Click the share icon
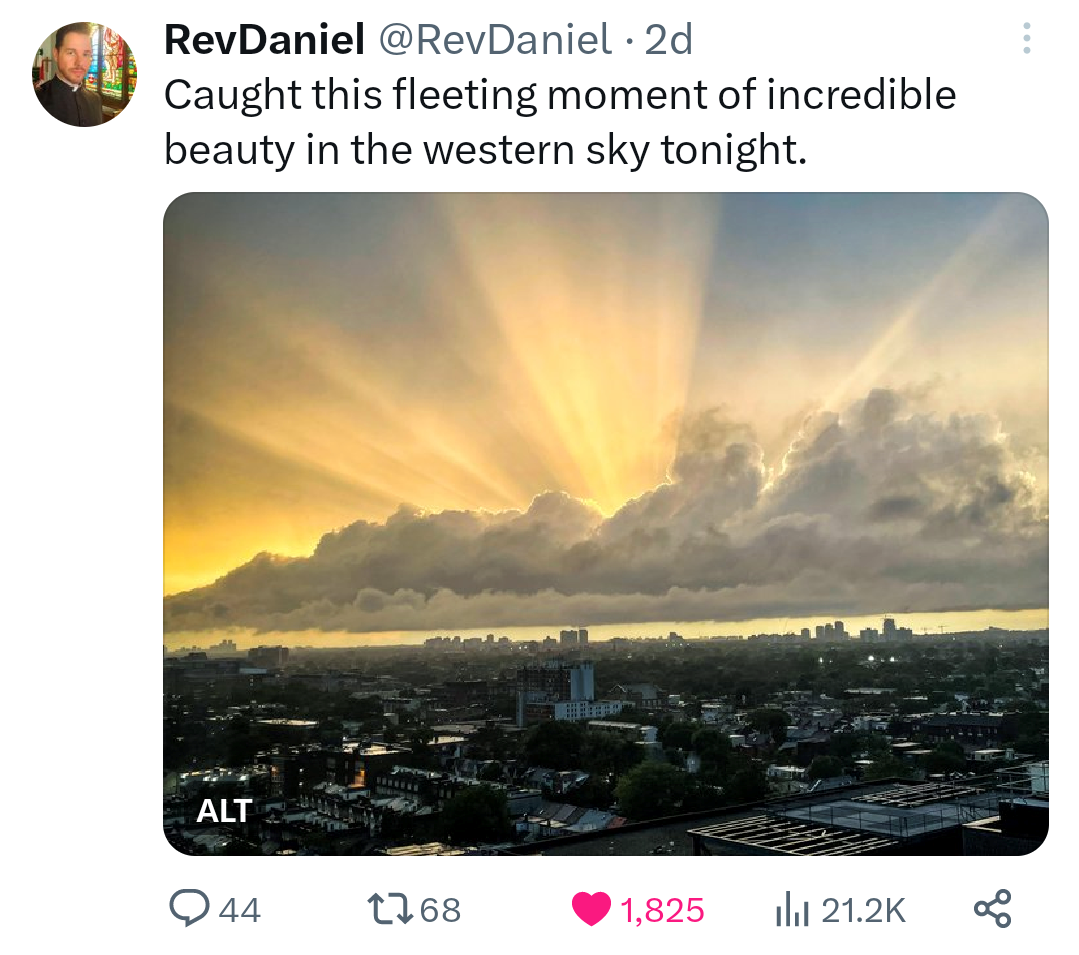Screen dimensions: 1079x955 click(x=992, y=909)
